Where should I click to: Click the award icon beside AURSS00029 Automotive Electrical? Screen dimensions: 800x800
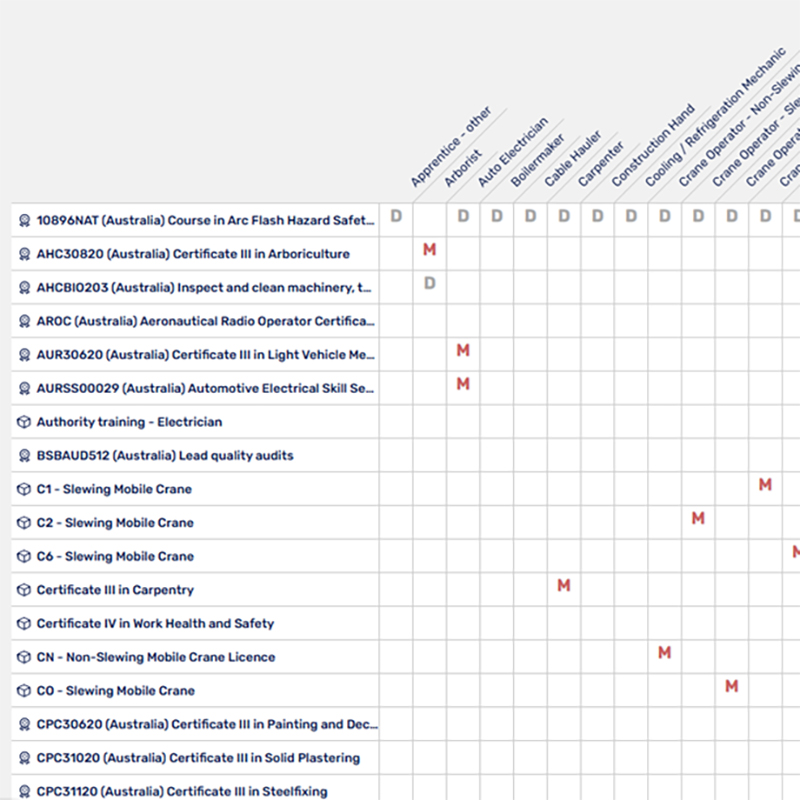[x=24, y=388]
